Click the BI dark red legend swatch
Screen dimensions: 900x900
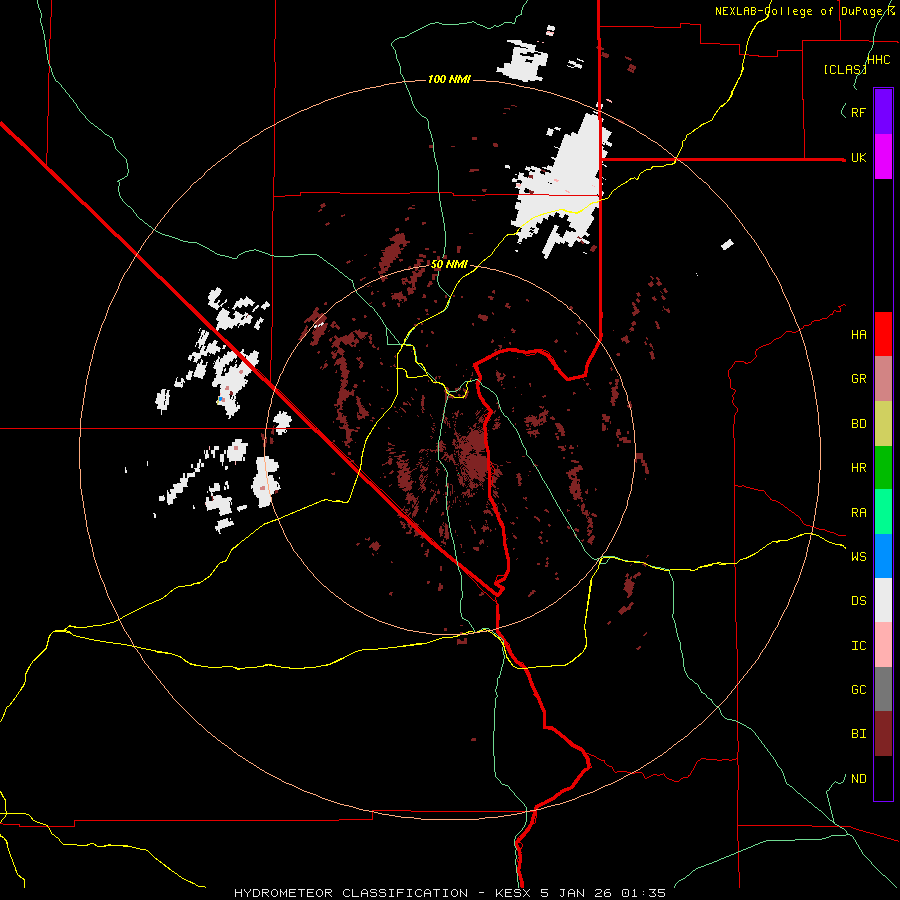tap(883, 734)
